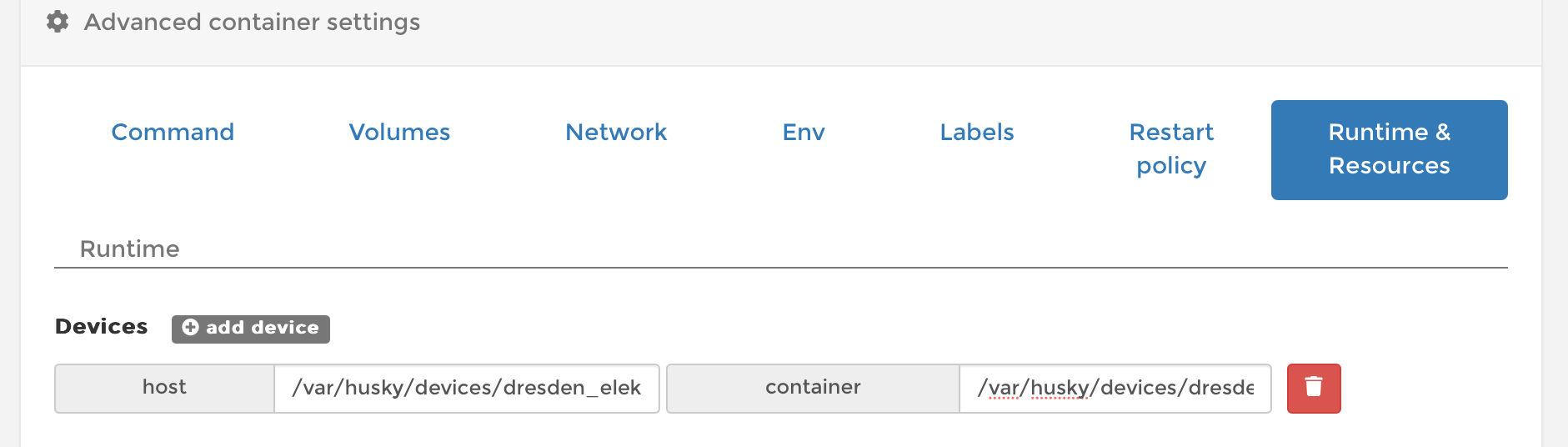Switch to the Volumes tab
This screenshot has width=1568, height=447.
[x=399, y=133]
